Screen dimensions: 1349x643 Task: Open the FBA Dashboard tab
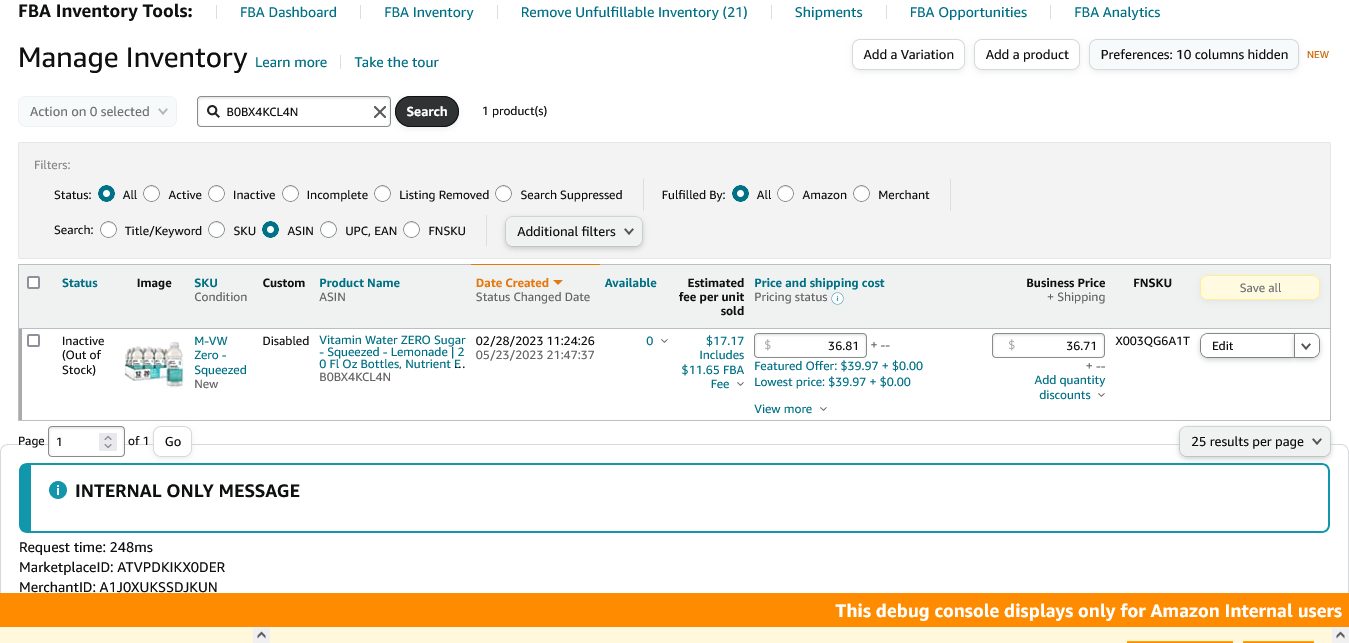point(288,13)
